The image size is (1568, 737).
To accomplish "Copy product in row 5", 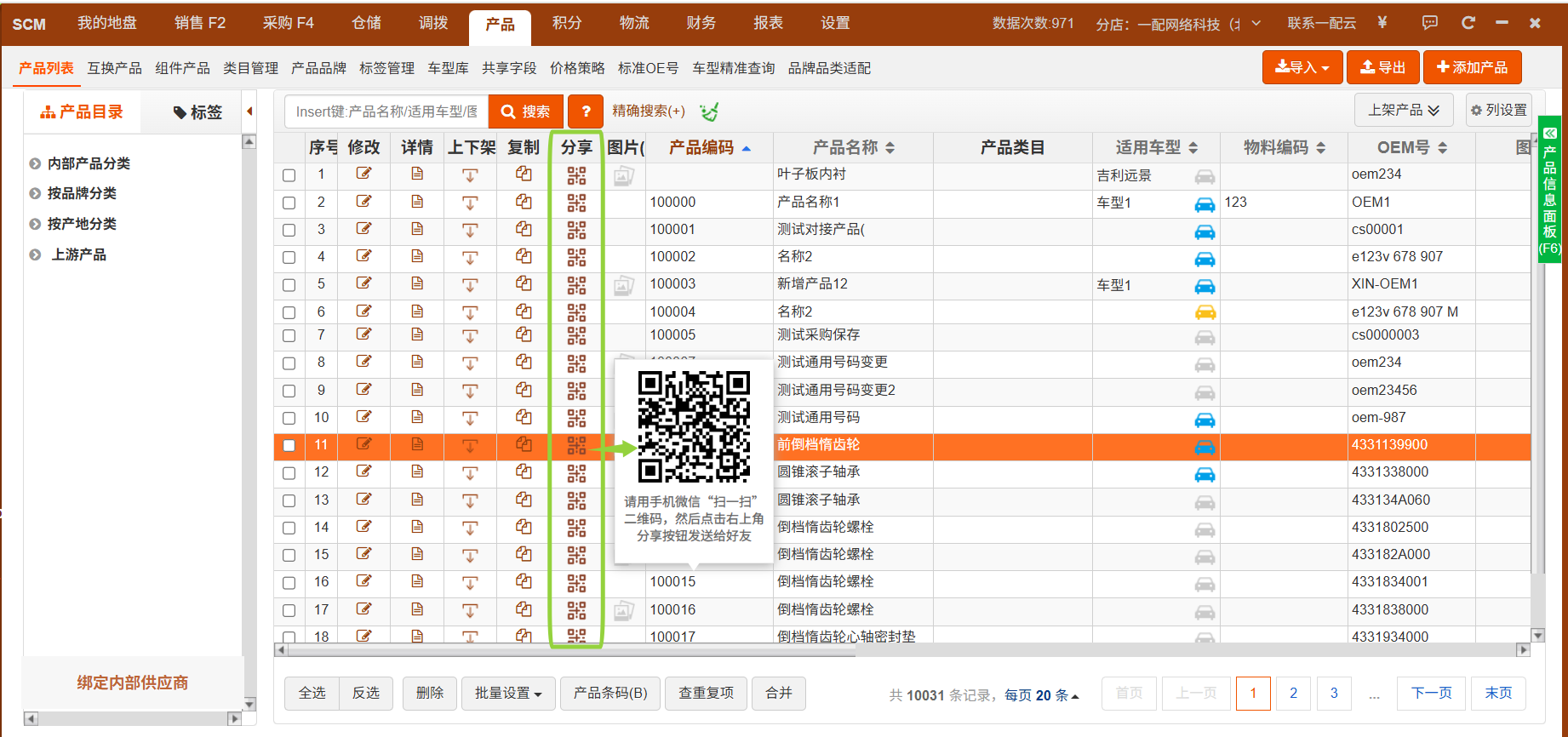I will pyautogui.click(x=524, y=283).
